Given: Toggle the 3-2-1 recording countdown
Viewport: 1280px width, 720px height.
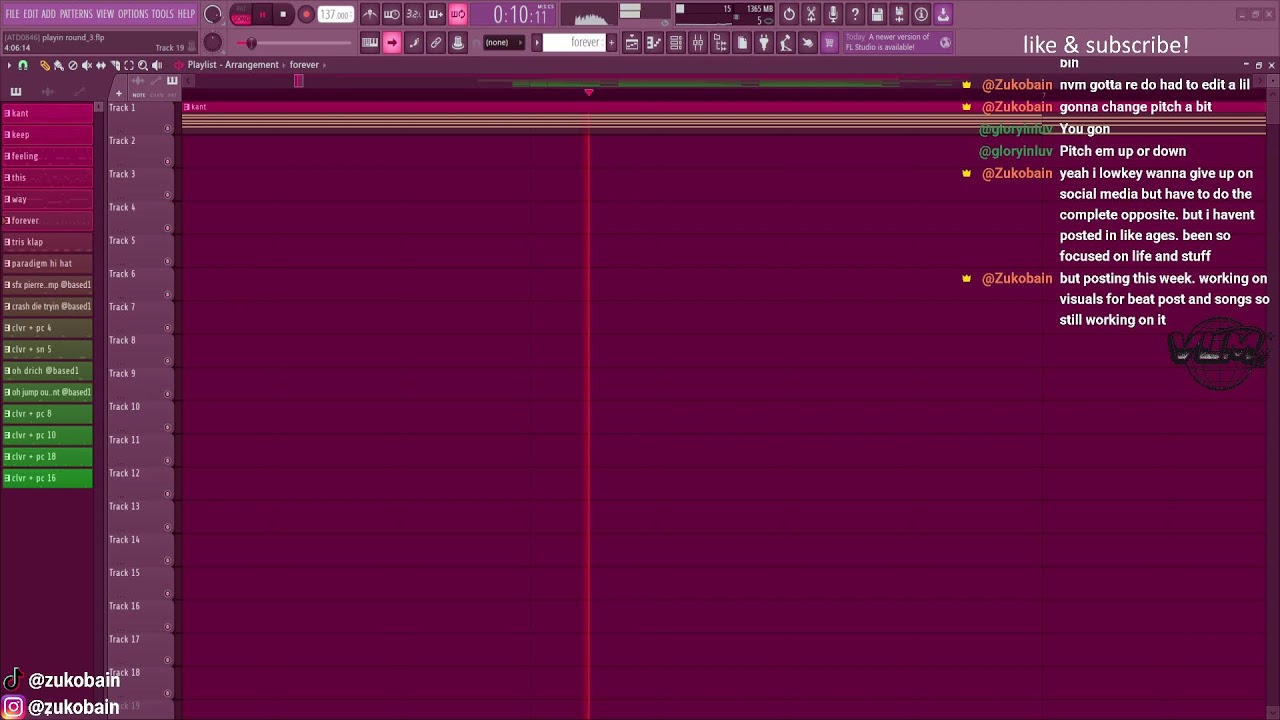Looking at the screenshot, I should (414, 14).
